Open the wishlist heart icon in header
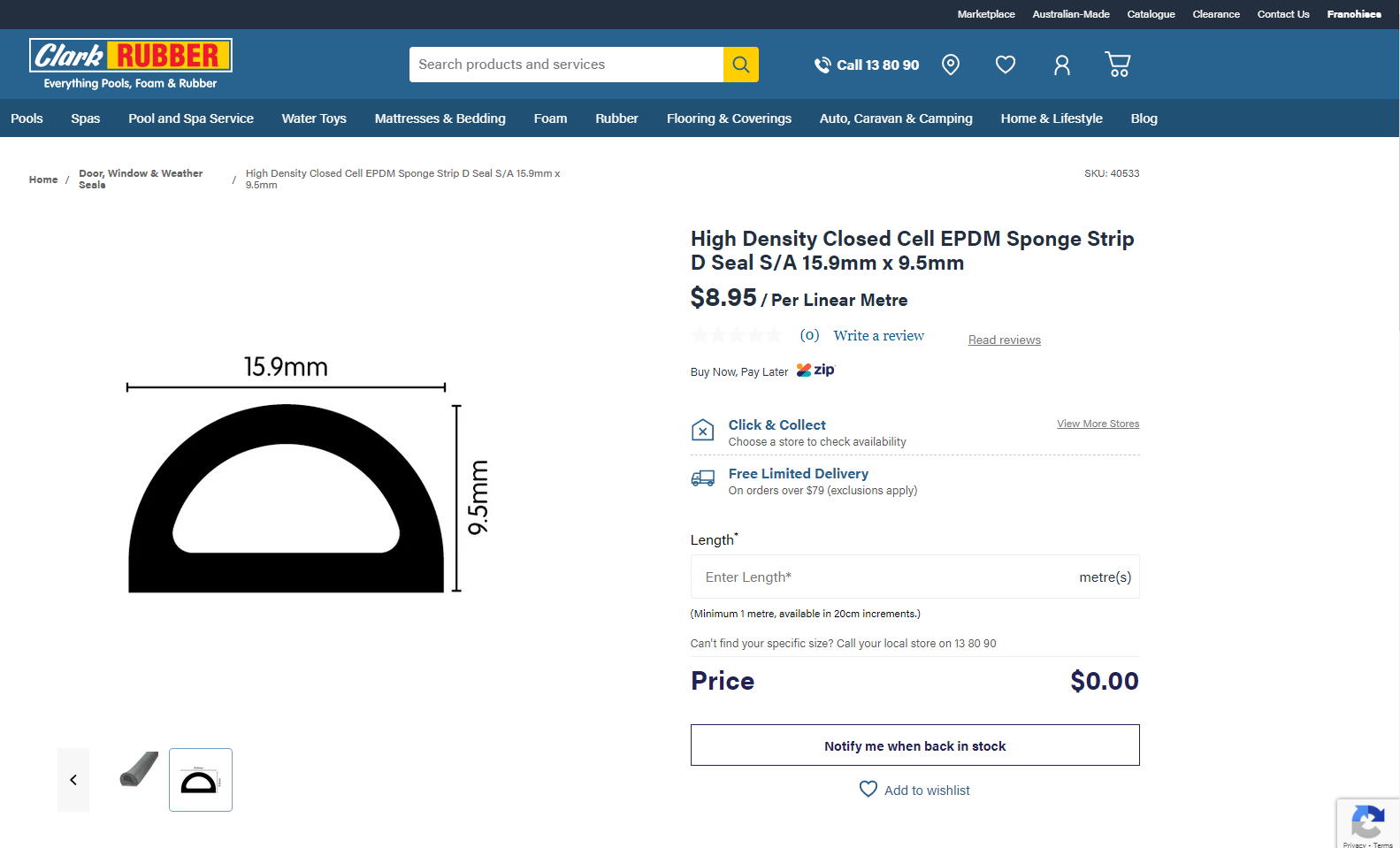 [x=1006, y=65]
